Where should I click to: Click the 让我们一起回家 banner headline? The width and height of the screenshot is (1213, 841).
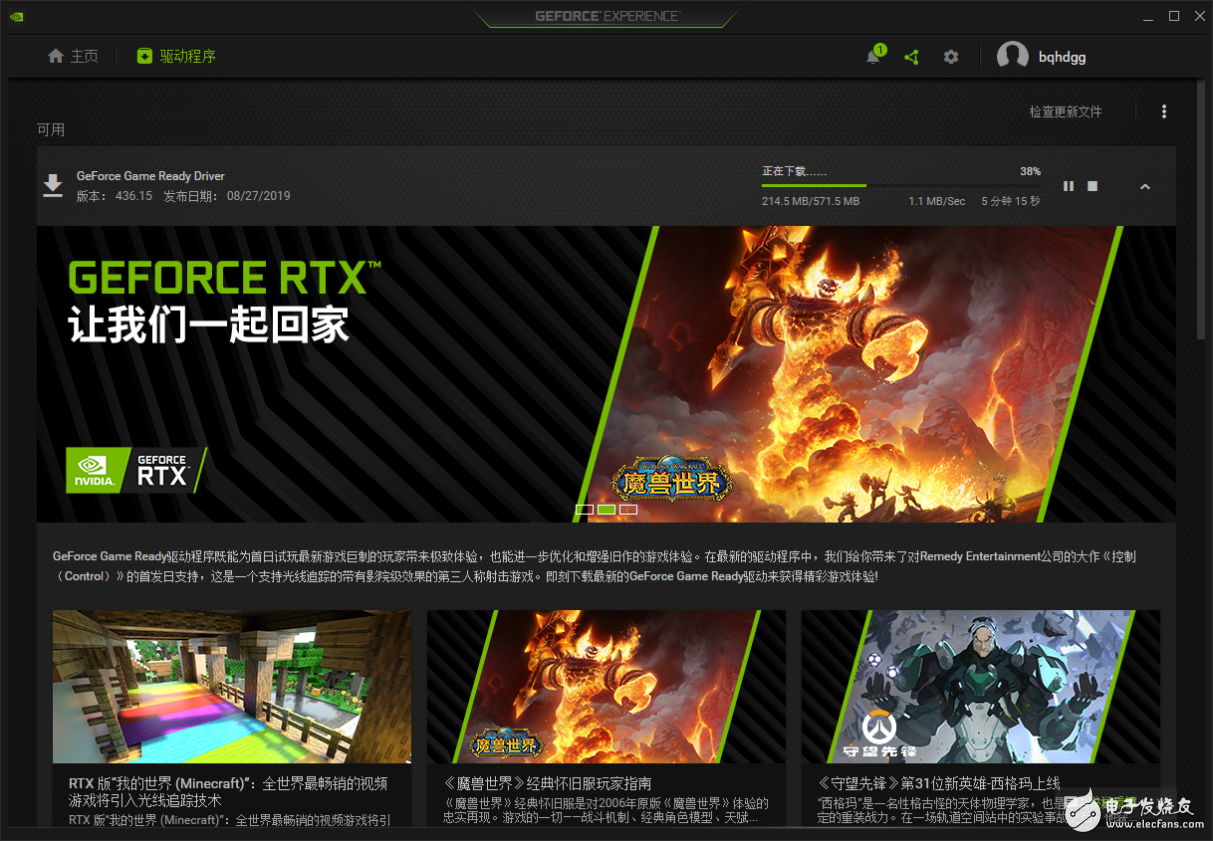point(208,326)
